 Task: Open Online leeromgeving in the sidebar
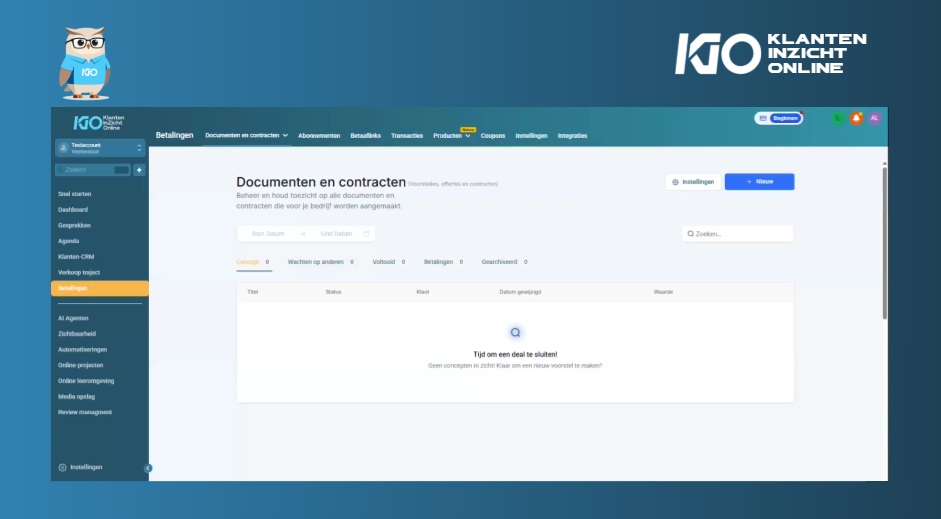tap(86, 380)
